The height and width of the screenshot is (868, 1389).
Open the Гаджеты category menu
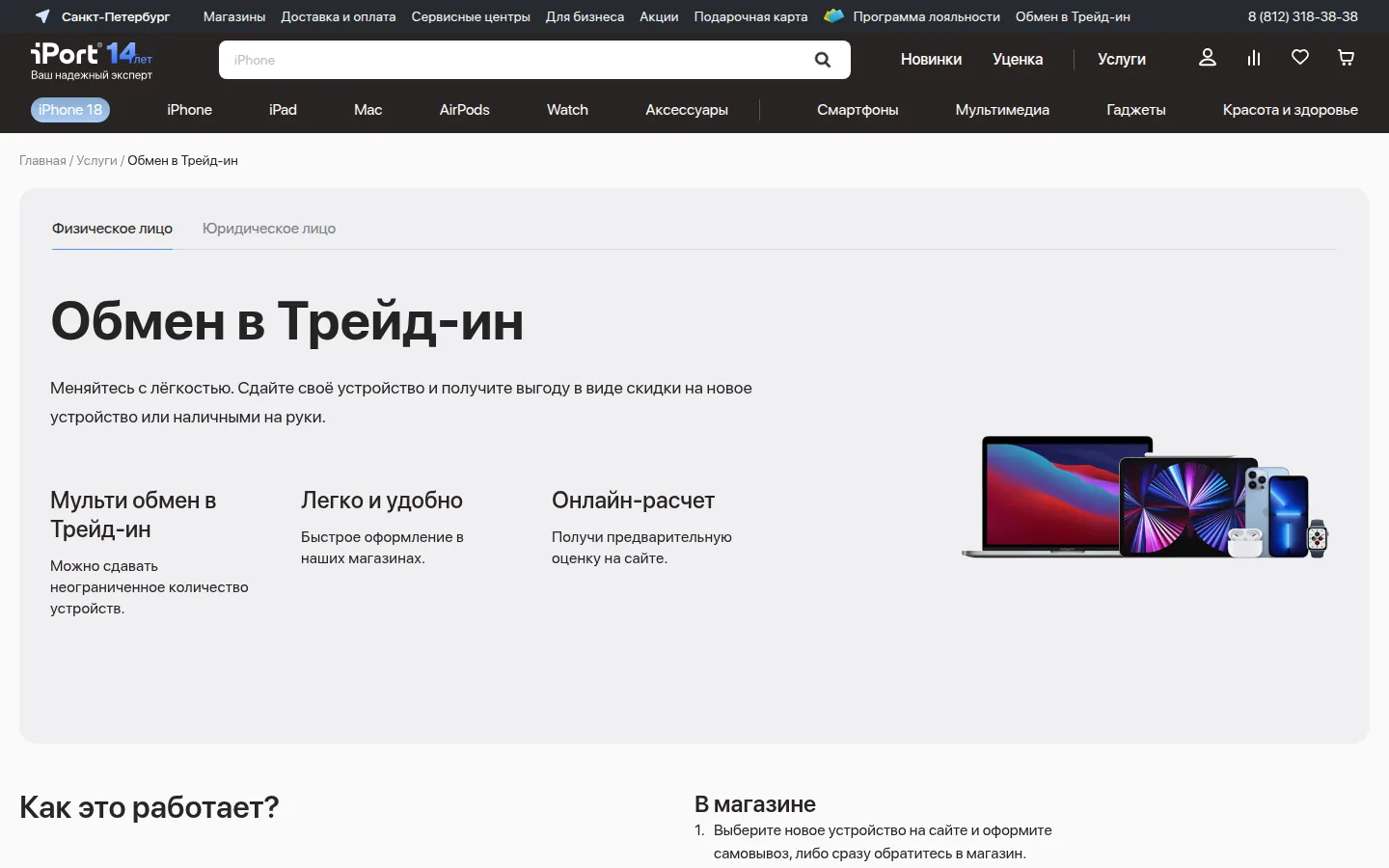point(1136,110)
